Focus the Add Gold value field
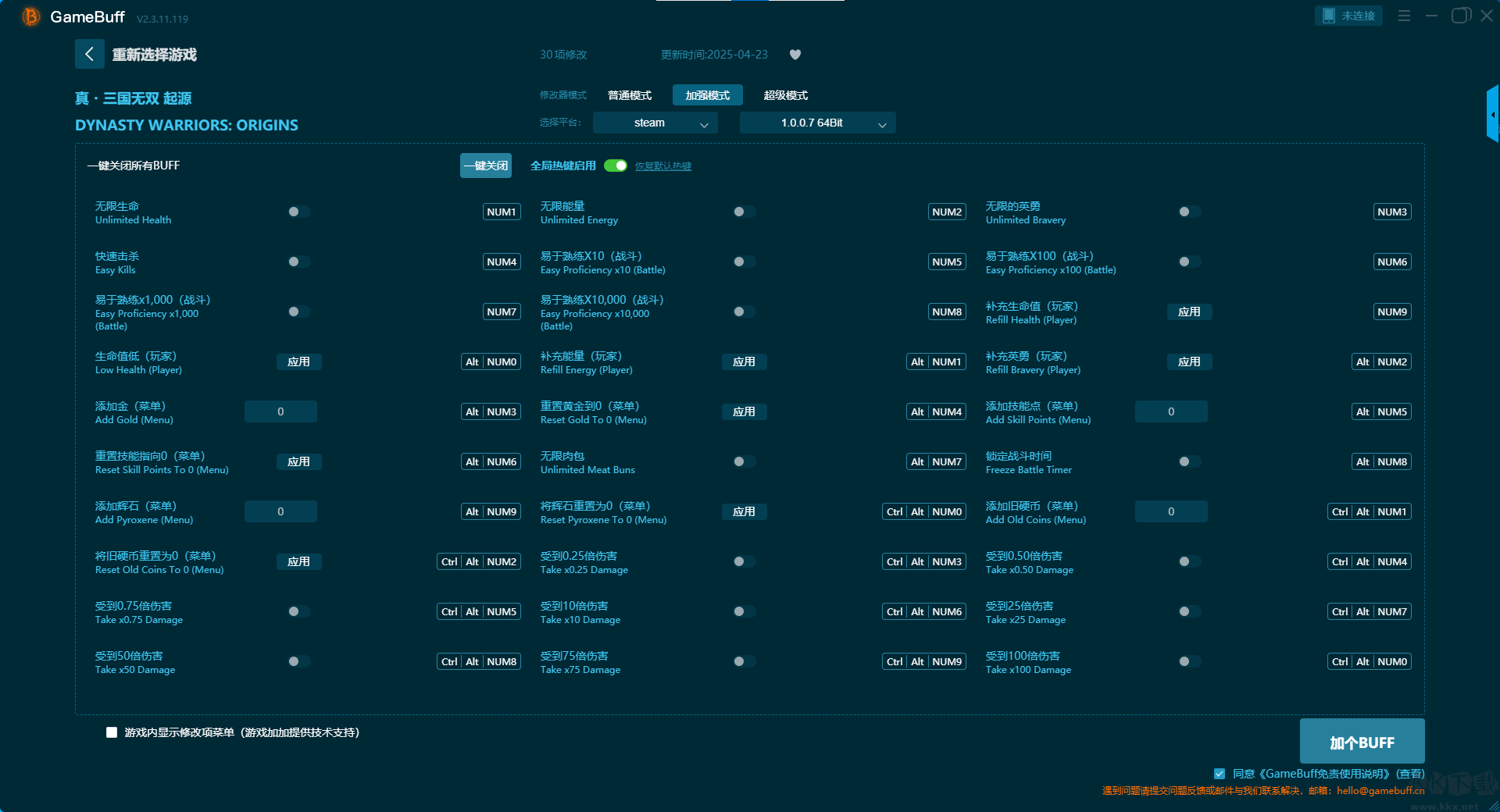Image resolution: width=1500 pixels, height=812 pixels. tap(280, 411)
